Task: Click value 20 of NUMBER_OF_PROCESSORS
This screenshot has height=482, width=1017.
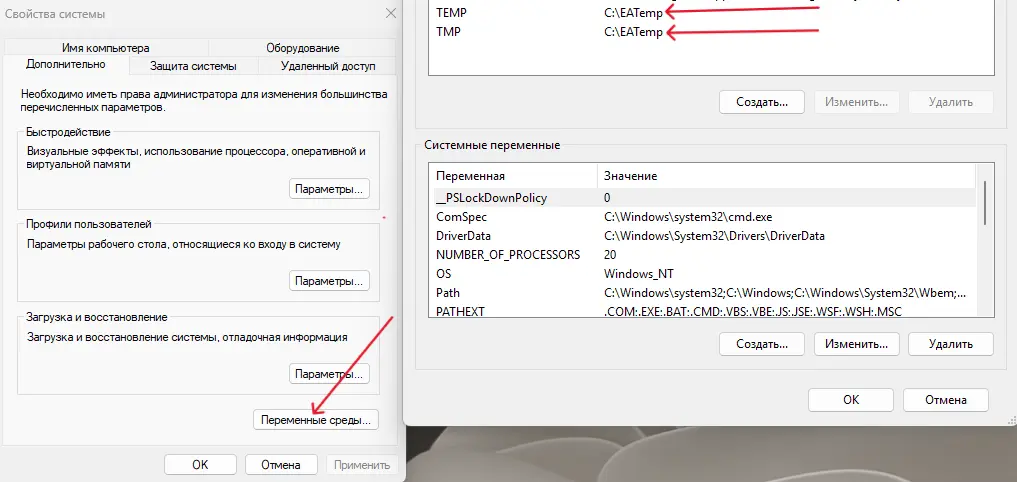Action: (610, 254)
